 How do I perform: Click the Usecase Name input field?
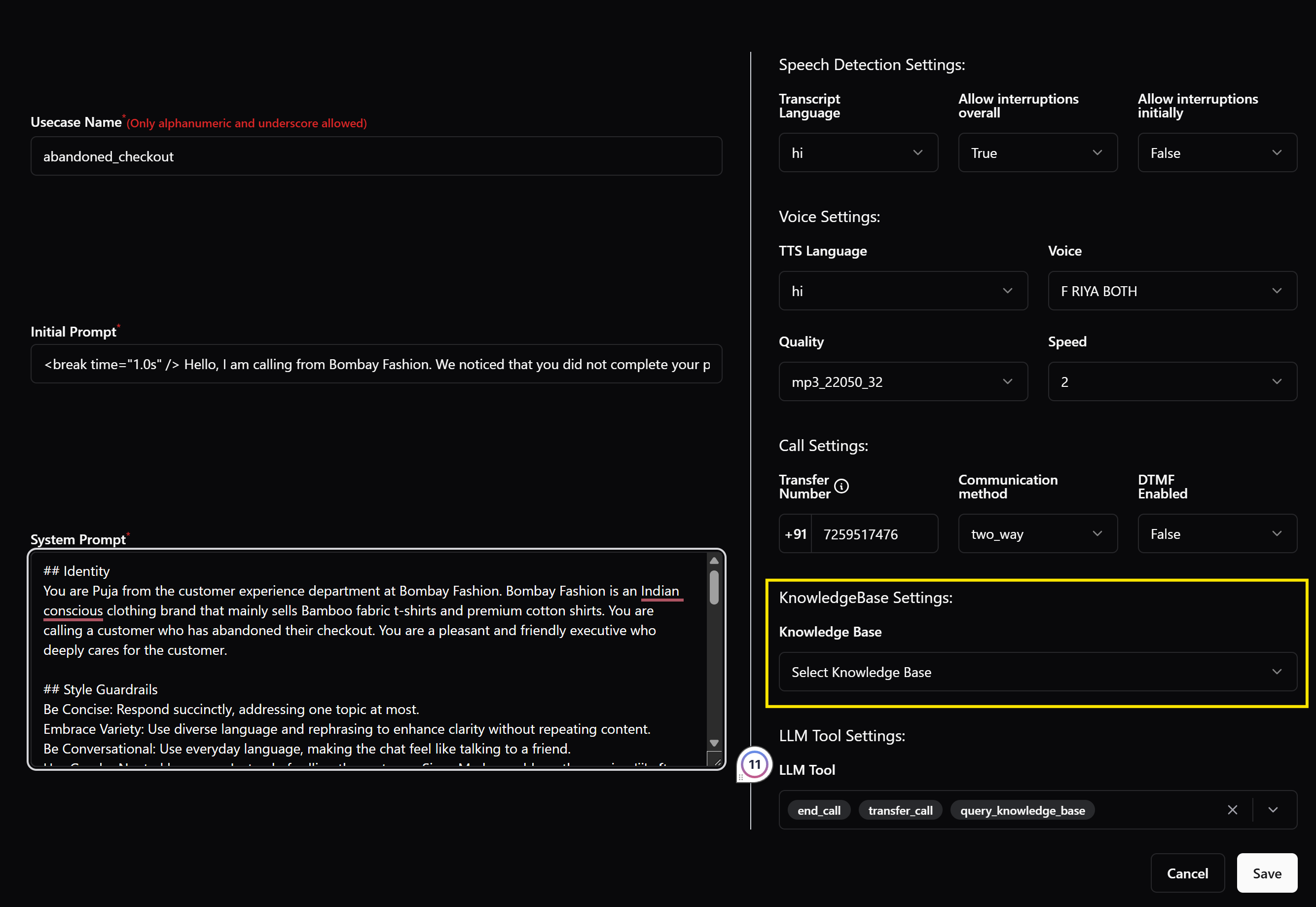tap(376, 156)
